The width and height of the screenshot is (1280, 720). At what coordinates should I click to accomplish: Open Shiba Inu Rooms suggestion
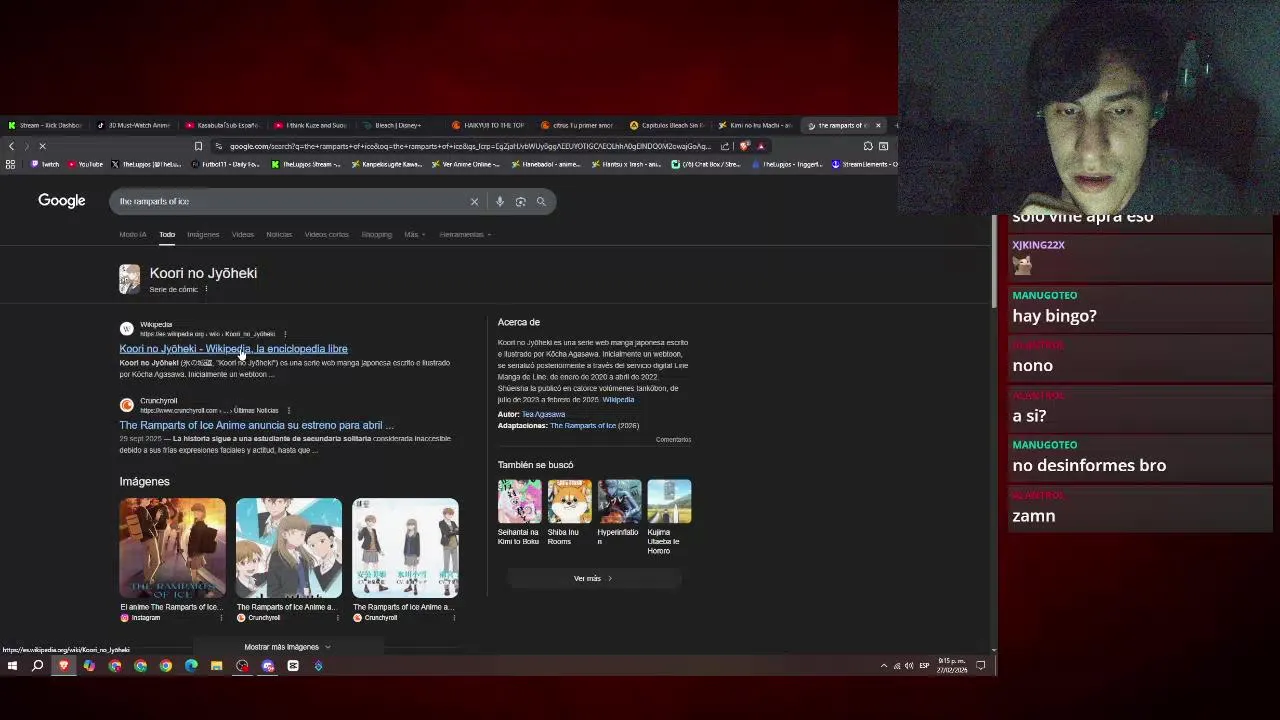coord(569,512)
